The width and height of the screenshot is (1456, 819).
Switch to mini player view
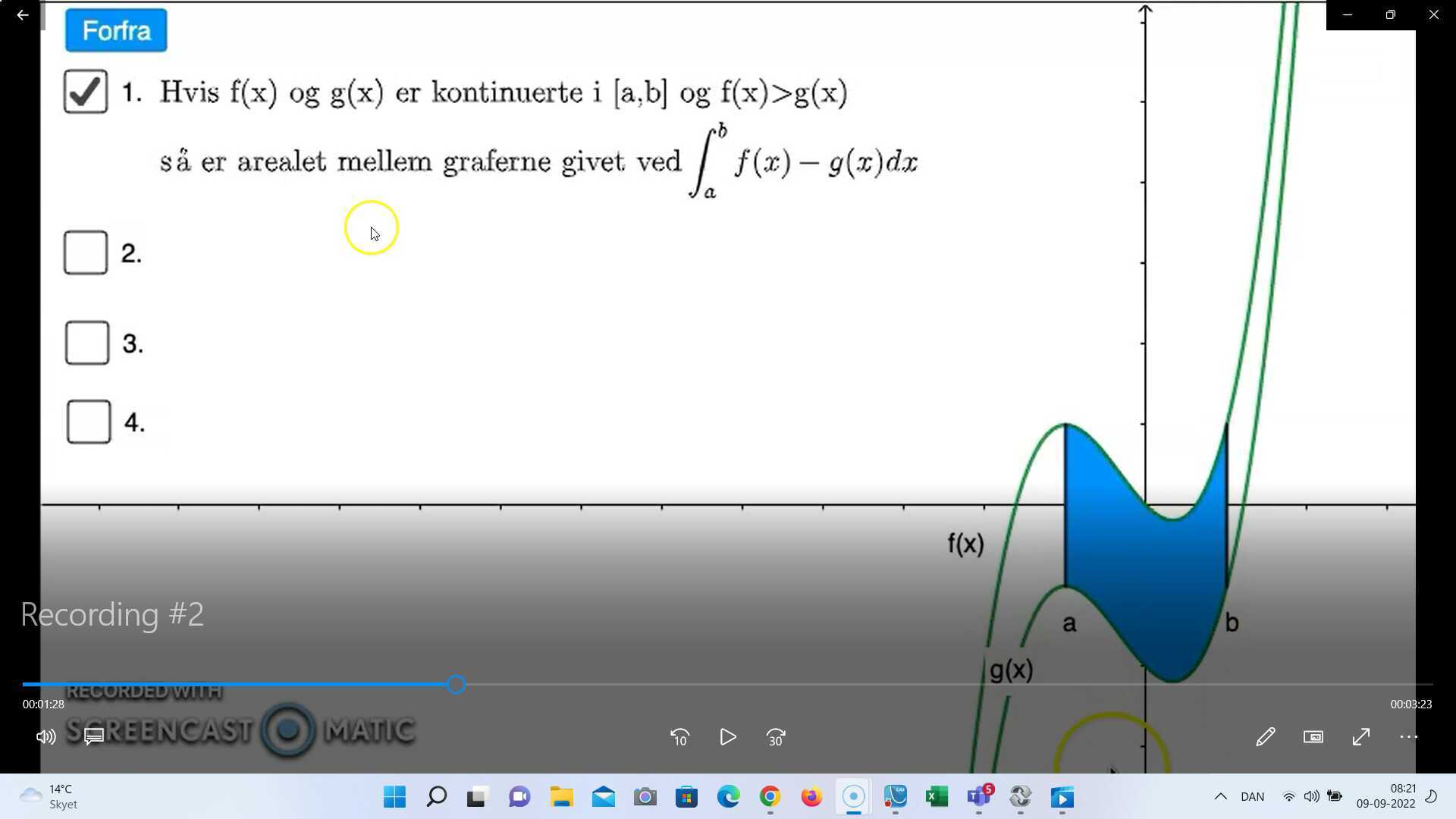[x=1313, y=737]
